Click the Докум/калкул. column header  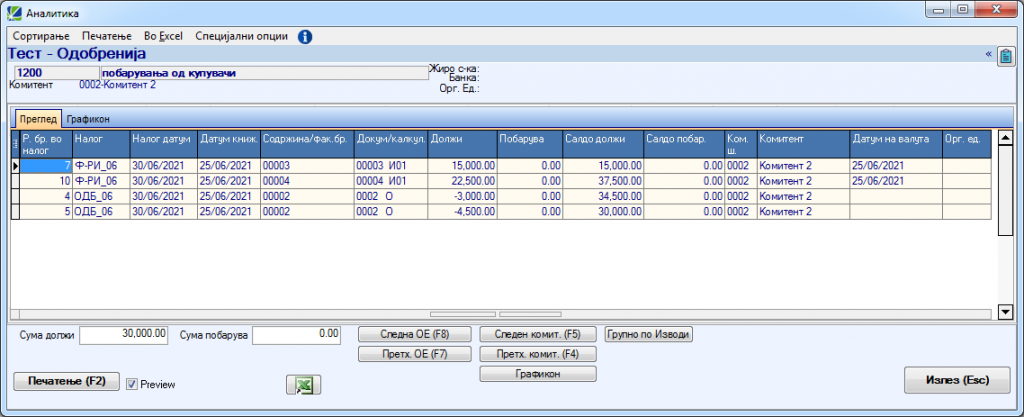[x=391, y=144]
